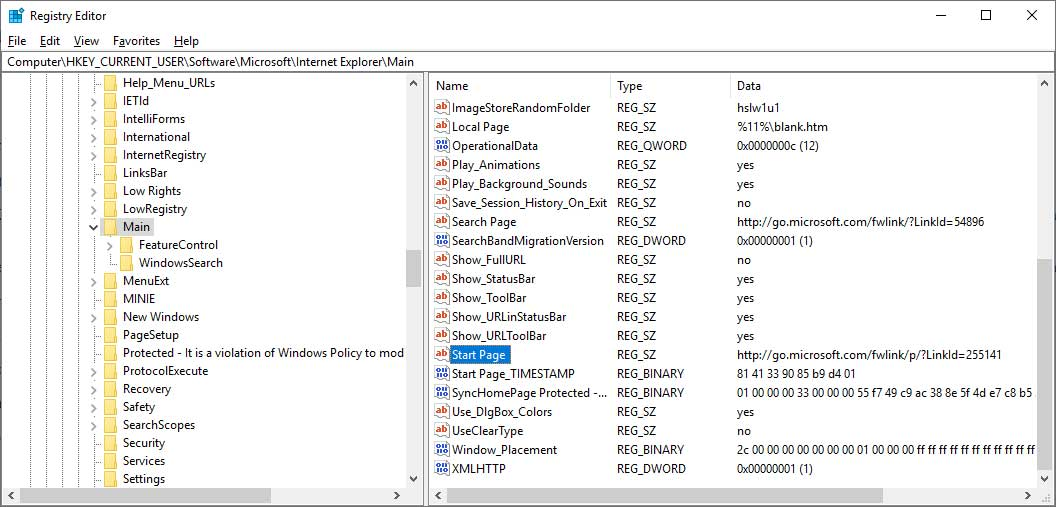Screen dimensions: 1056x507
Task: Click the registry path address bar
Action: (527, 62)
